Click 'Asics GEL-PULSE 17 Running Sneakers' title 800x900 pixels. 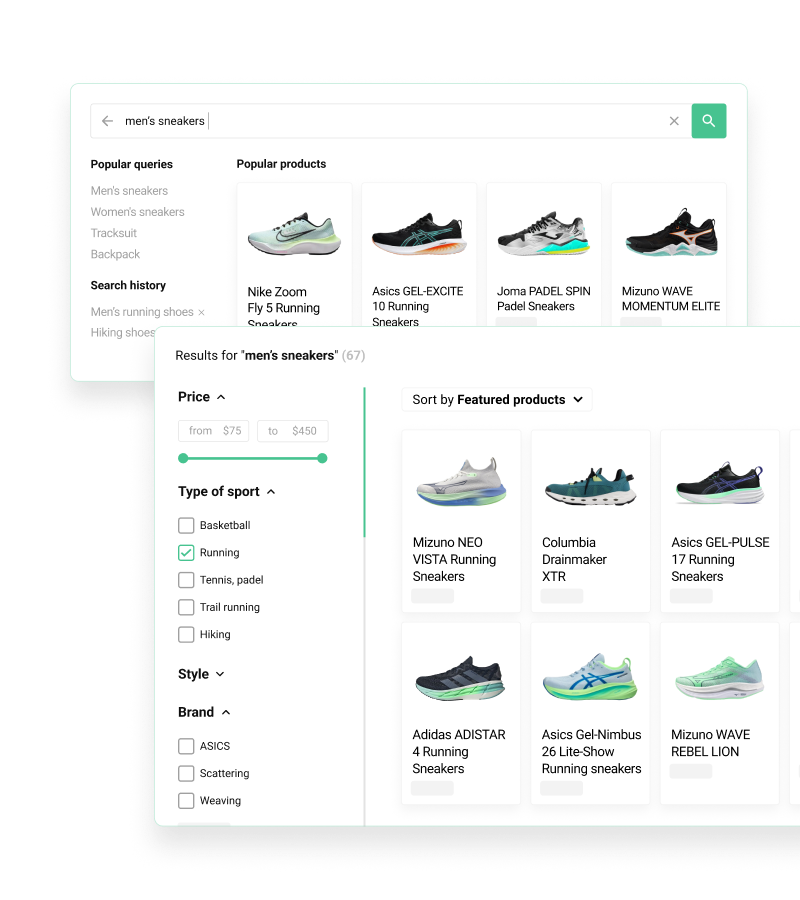(x=720, y=560)
